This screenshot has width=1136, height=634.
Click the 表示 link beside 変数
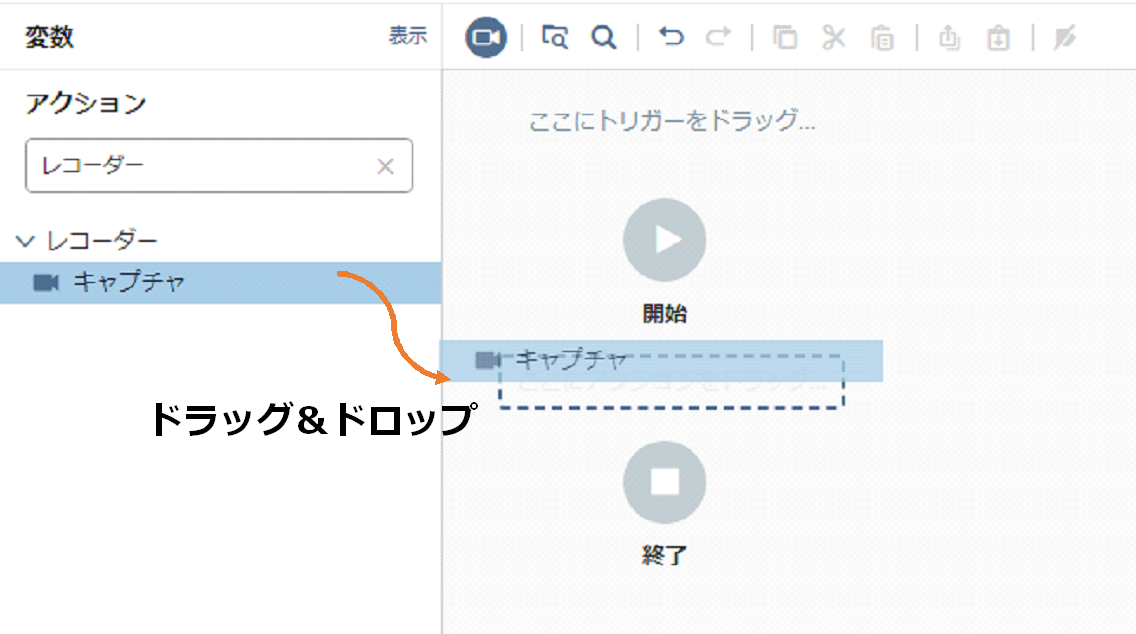click(408, 36)
